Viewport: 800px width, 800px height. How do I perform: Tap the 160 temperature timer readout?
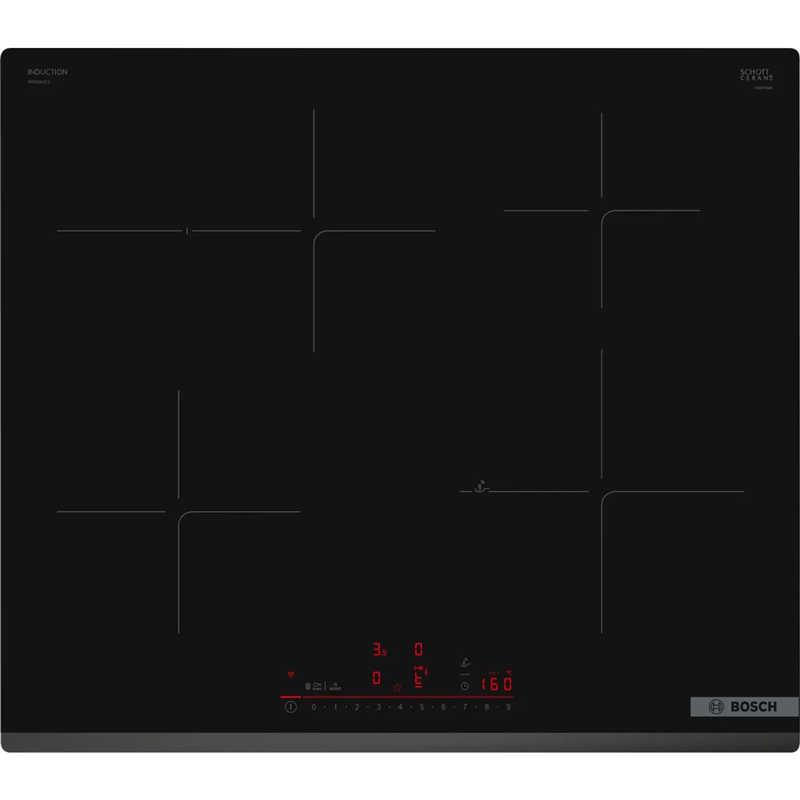(x=497, y=685)
